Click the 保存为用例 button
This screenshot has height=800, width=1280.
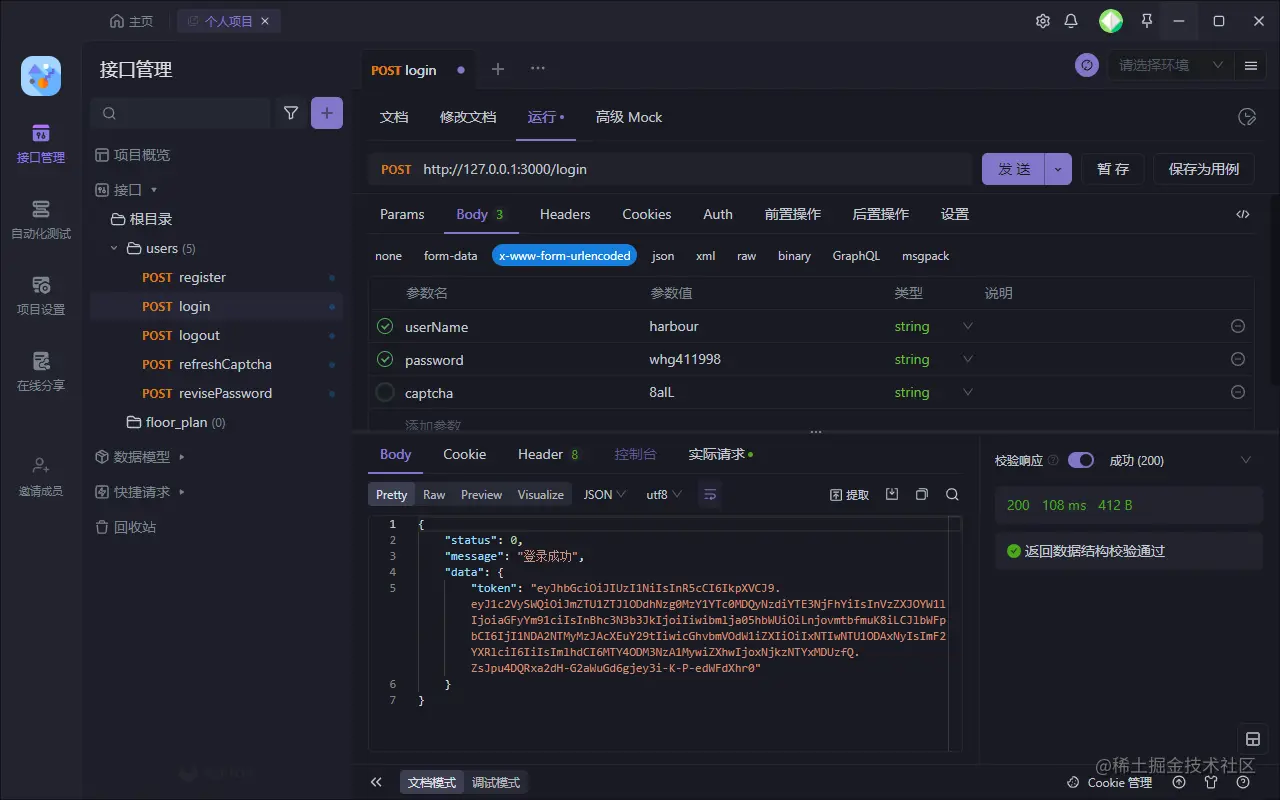(x=1204, y=169)
